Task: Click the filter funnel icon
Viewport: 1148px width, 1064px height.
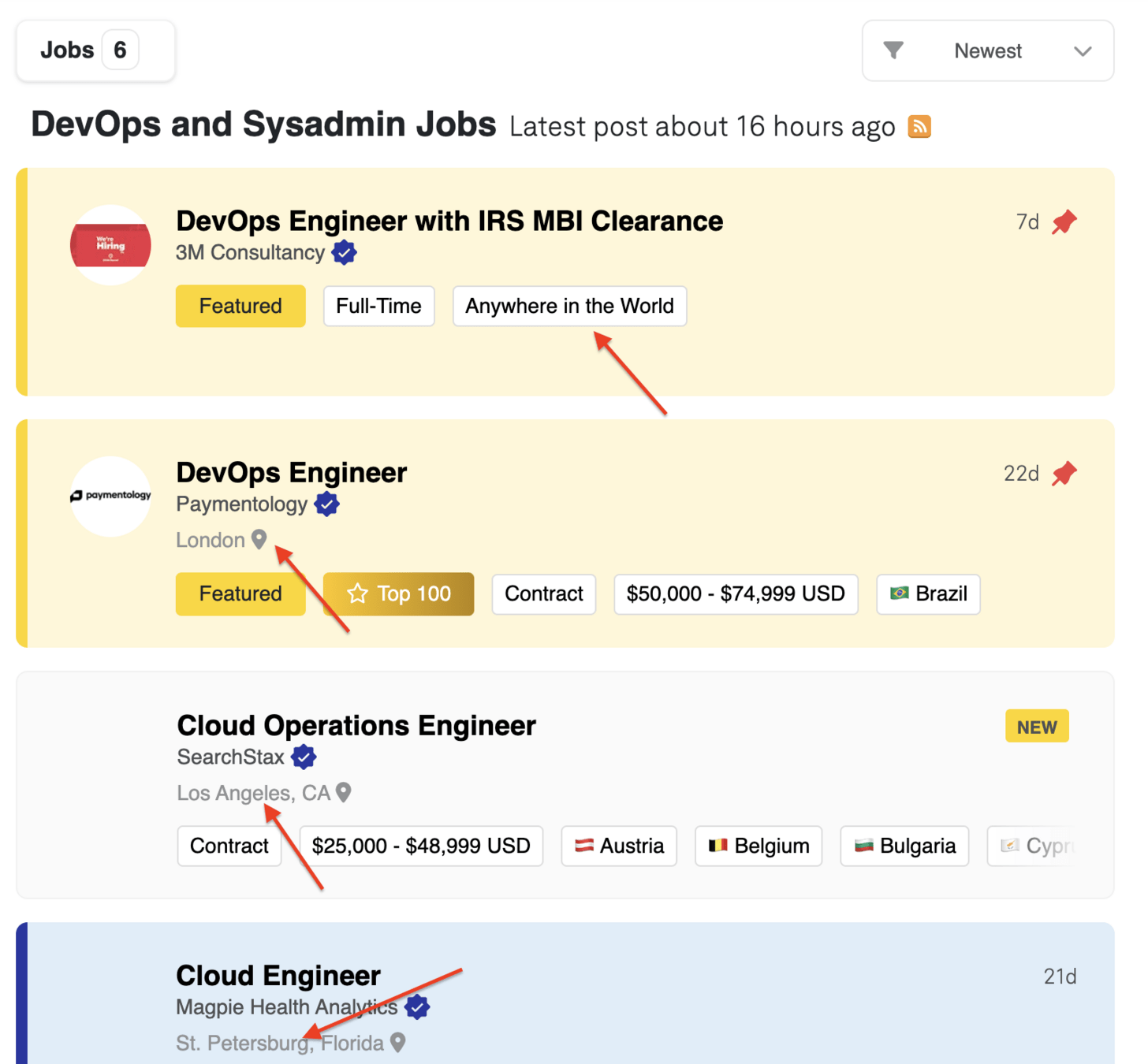Action: pos(893,50)
